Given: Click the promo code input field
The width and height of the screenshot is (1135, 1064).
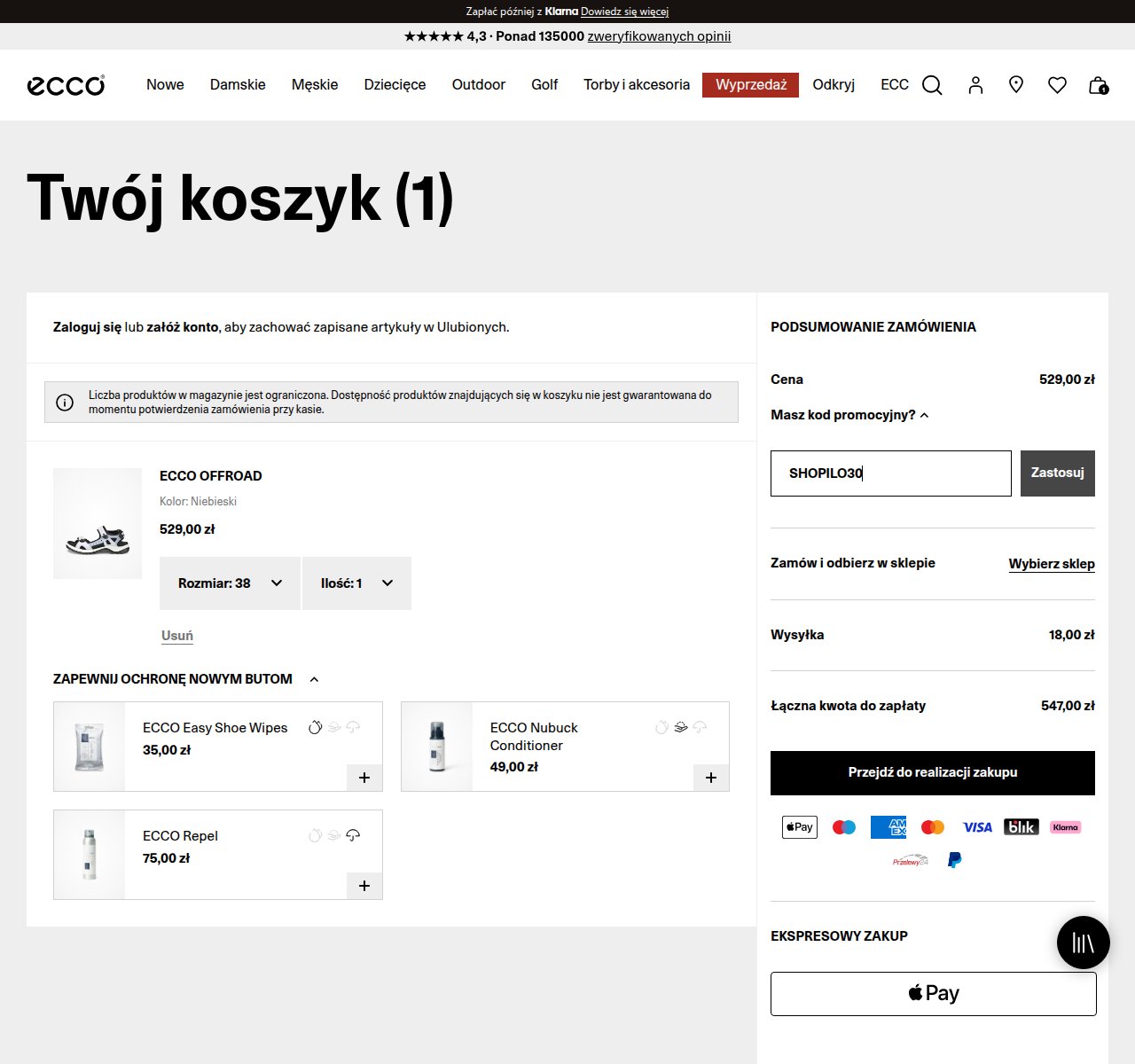Looking at the screenshot, I should [891, 473].
